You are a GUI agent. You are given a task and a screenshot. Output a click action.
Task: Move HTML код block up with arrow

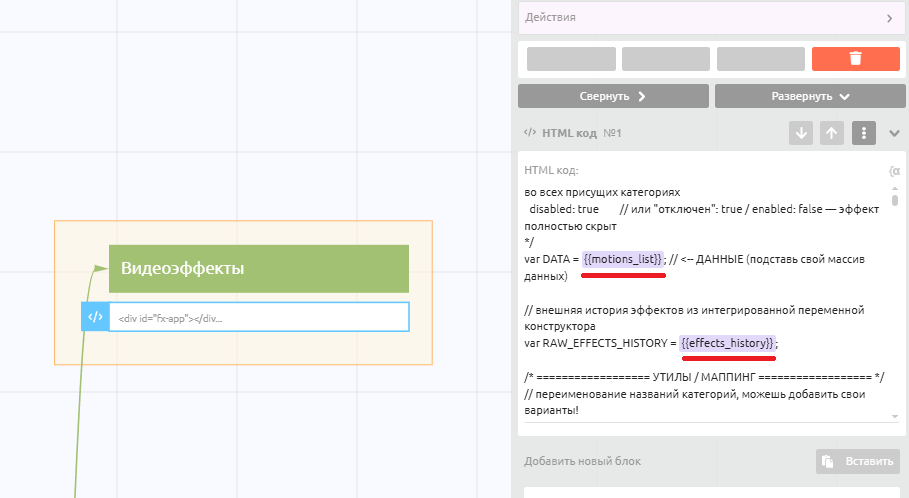[831, 133]
